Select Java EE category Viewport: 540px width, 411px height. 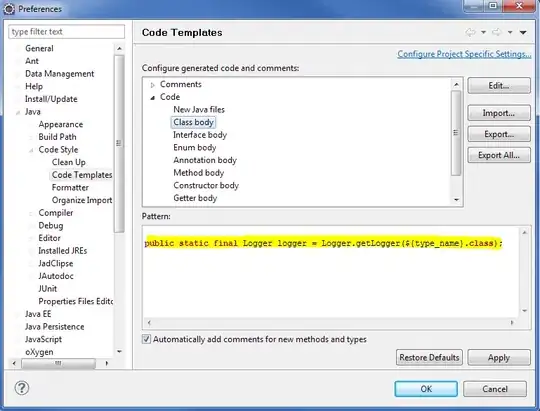(38, 314)
